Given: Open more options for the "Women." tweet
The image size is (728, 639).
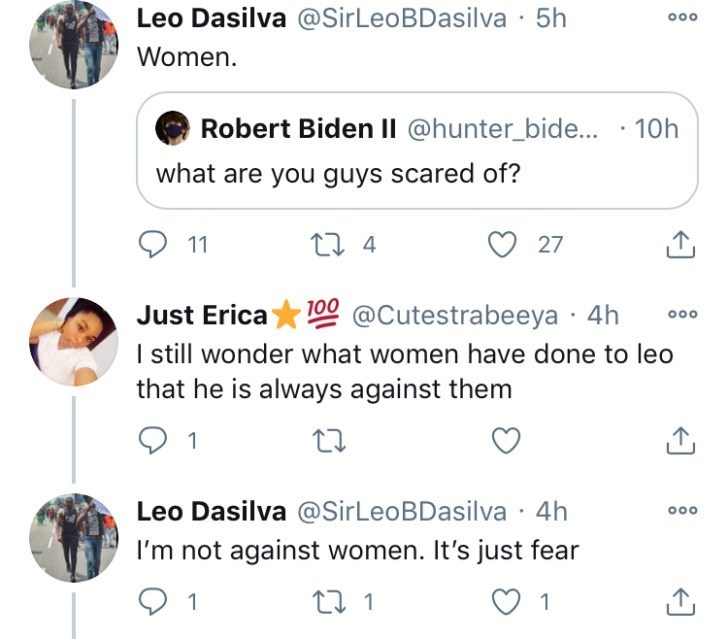Looking at the screenshot, I should point(681,19).
